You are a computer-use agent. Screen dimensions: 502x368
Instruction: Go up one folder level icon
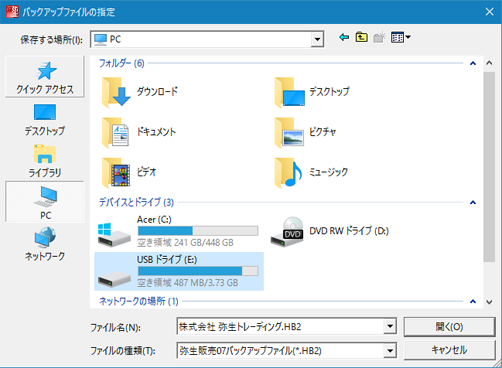(362, 37)
